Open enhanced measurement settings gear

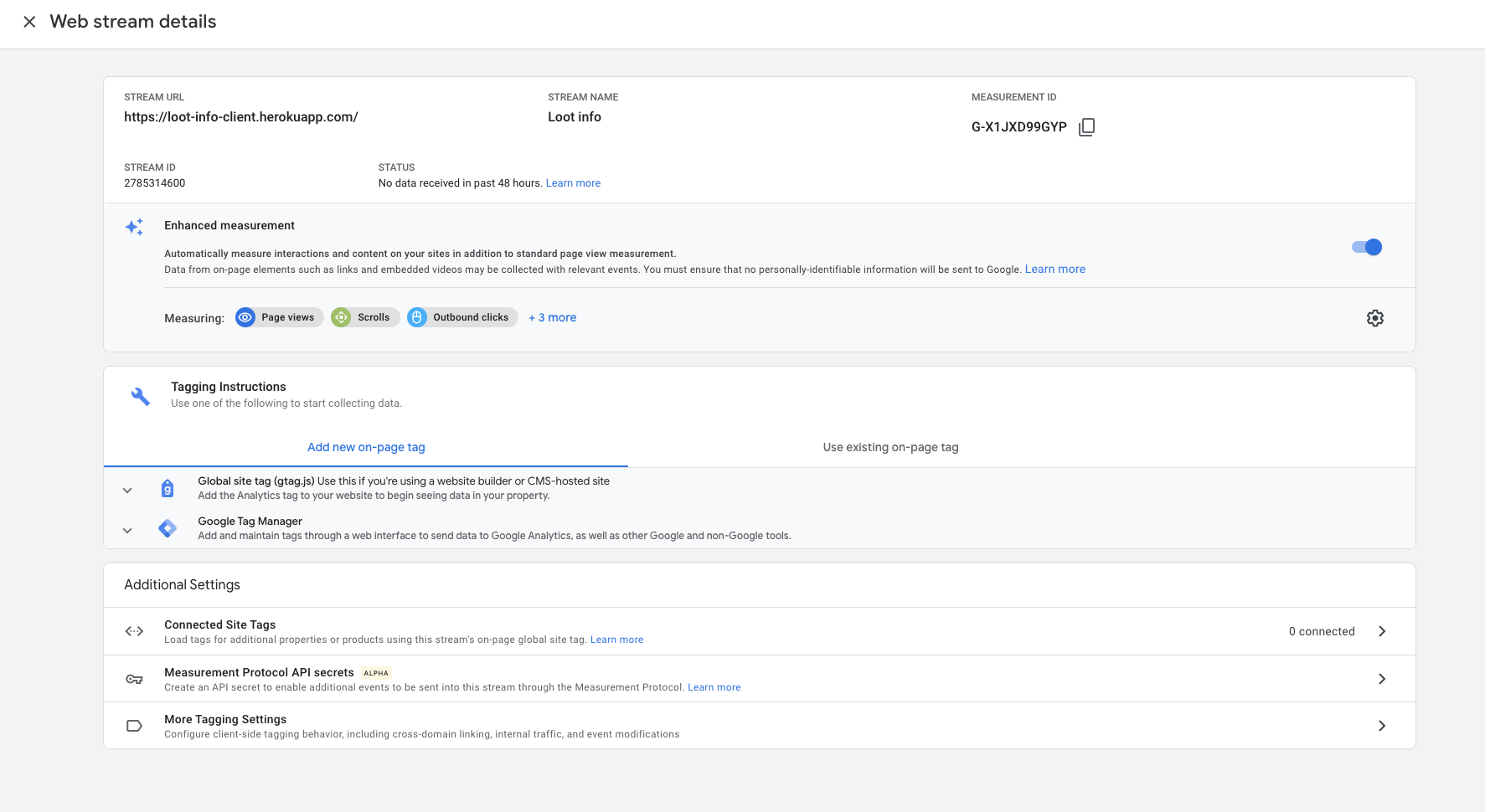tap(1375, 318)
